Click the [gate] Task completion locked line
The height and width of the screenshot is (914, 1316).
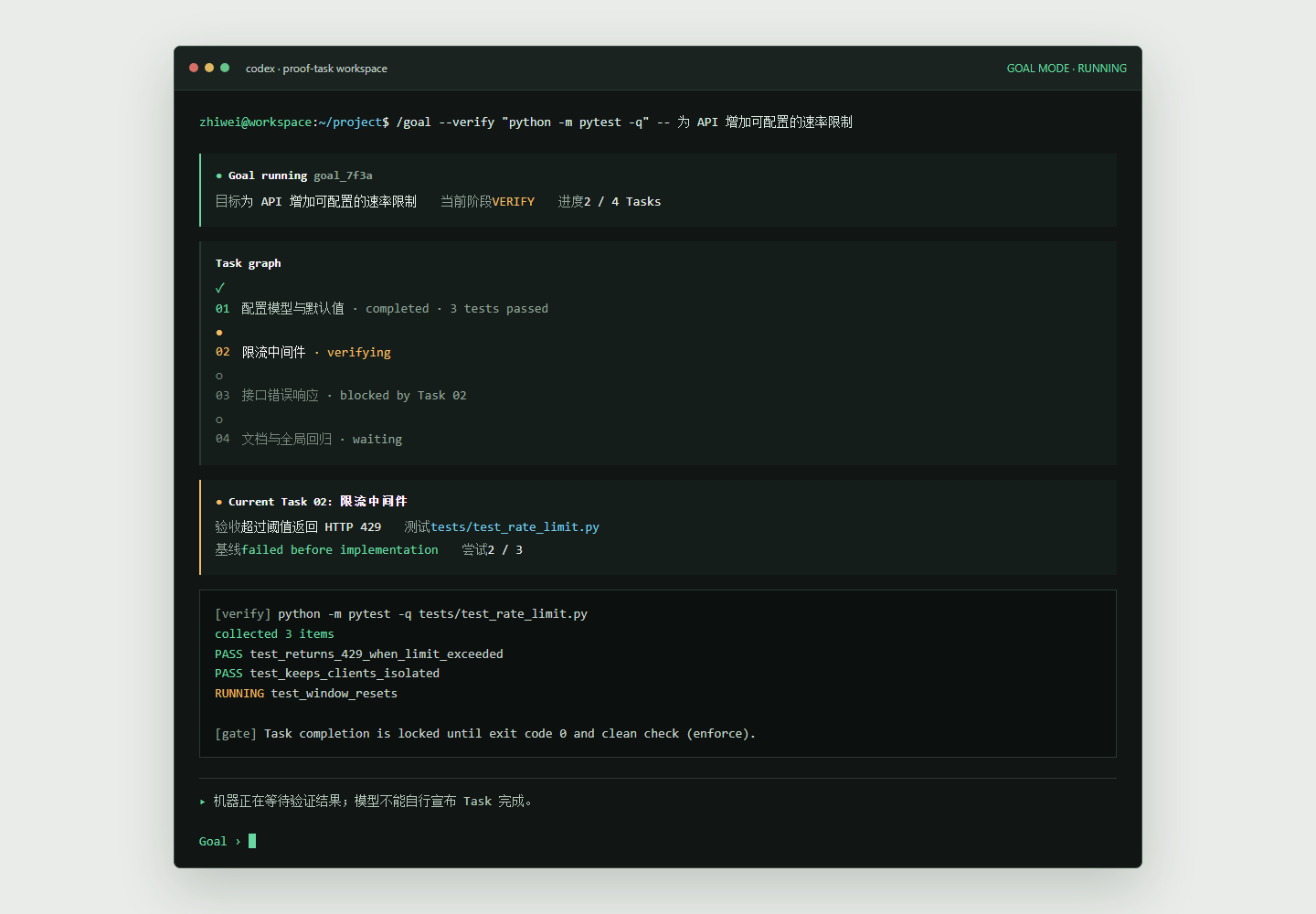(485, 734)
